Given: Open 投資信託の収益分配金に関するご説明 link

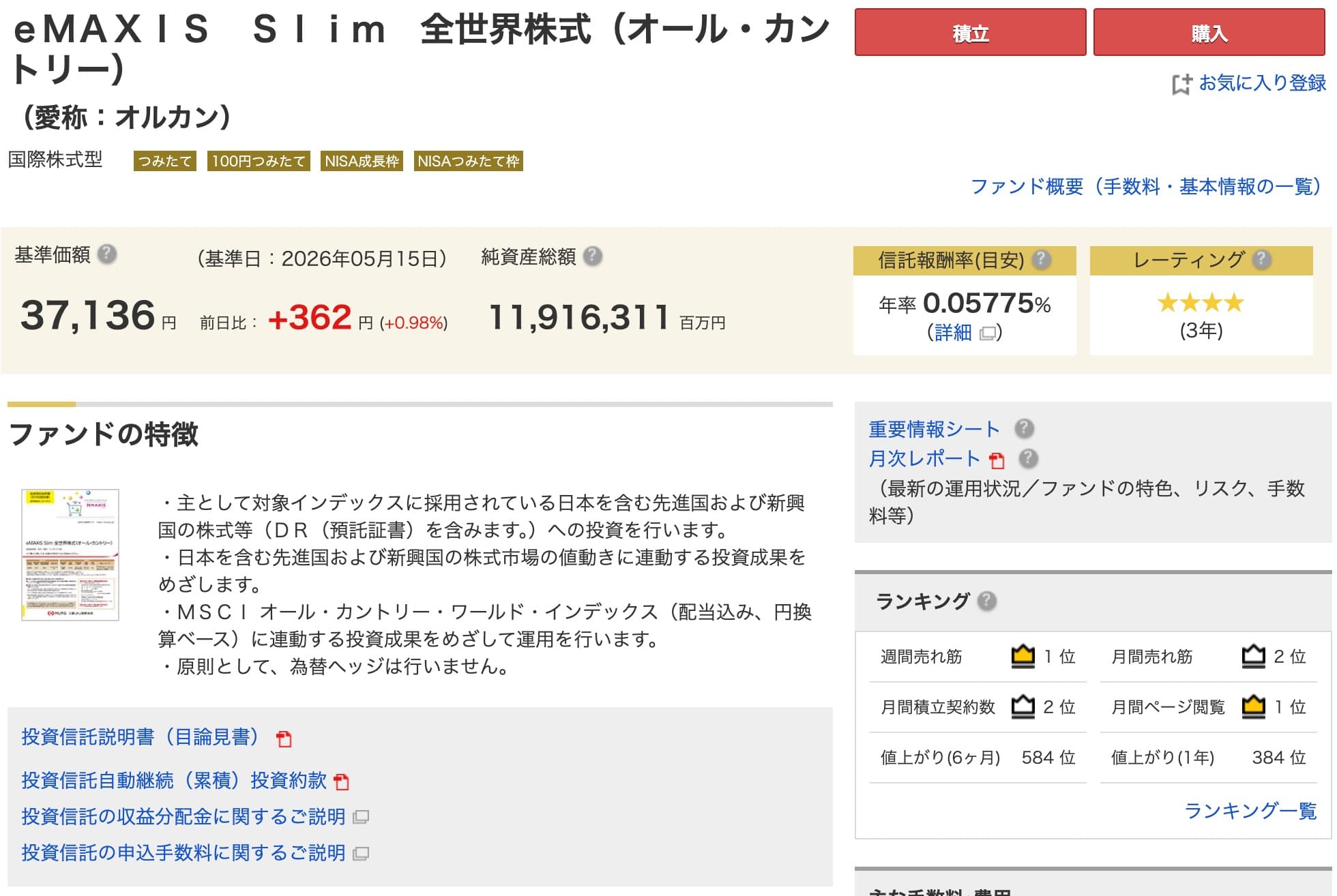Looking at the screenshot, I should coord(183,817).
